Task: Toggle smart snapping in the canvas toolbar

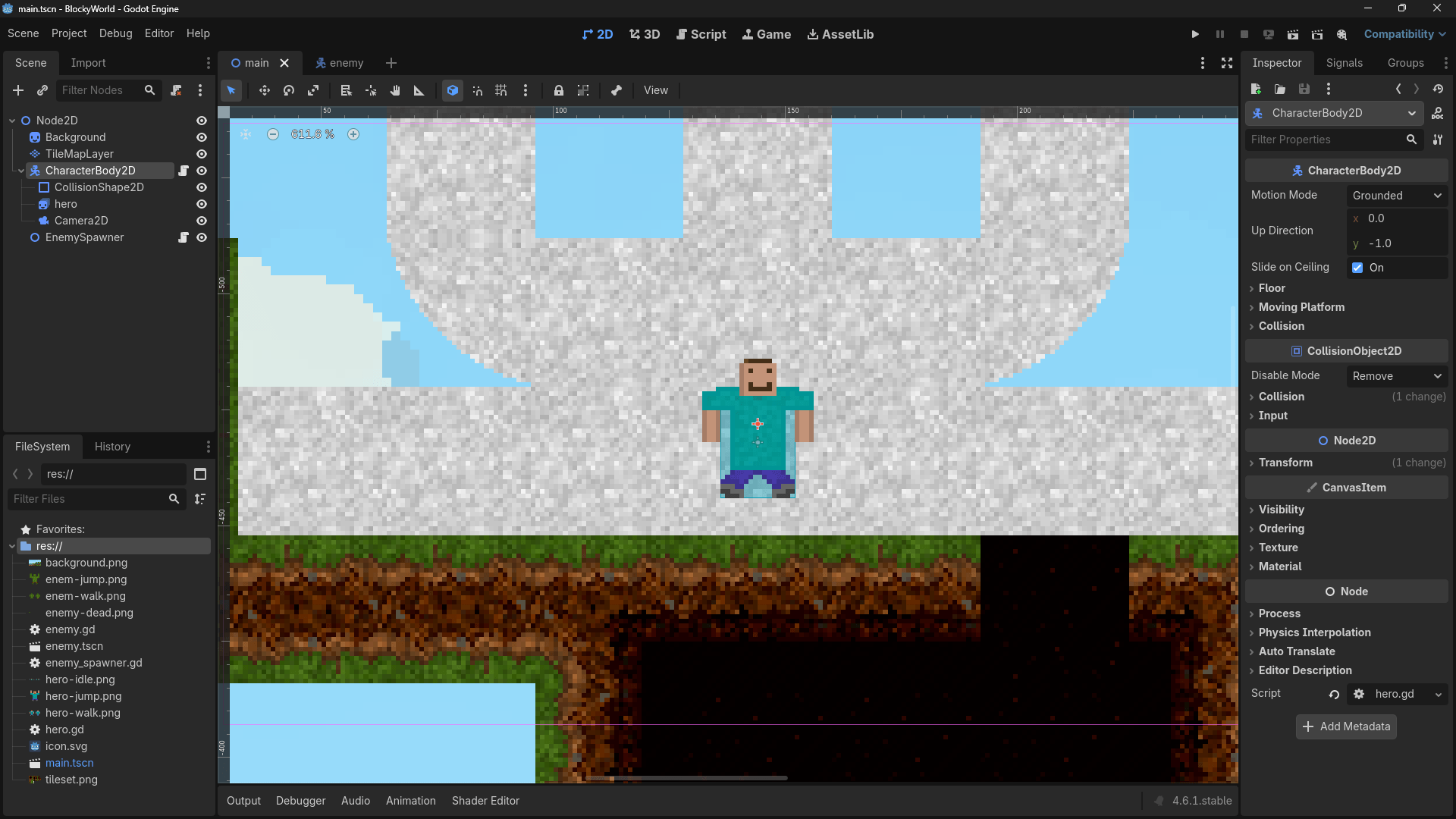Action: [x=477, y=90]
